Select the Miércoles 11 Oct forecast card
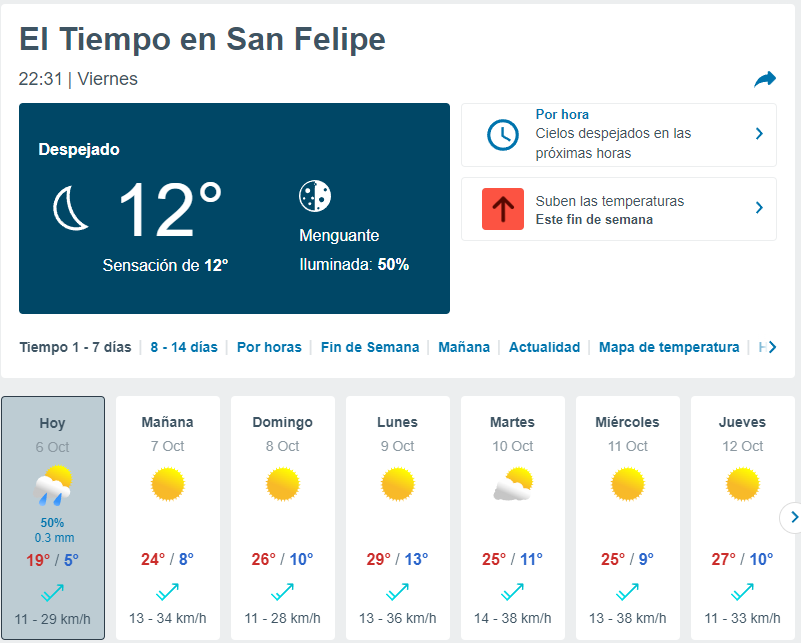801x643 pixels. coord(628,518)
